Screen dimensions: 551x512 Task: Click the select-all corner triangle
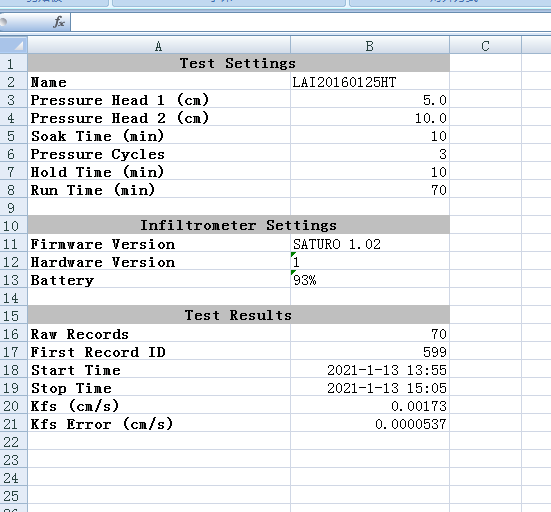click(x=14, y=45)
